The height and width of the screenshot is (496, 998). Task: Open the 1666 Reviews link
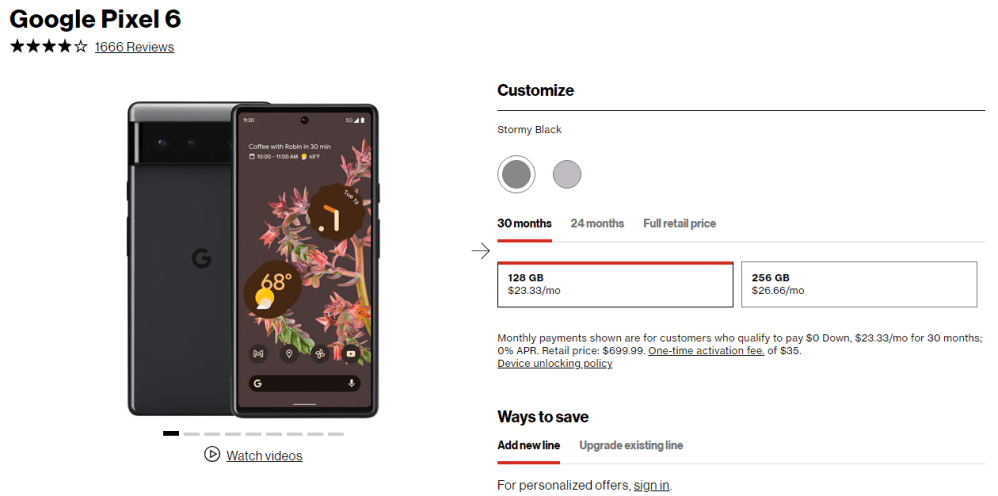(134, 47)
